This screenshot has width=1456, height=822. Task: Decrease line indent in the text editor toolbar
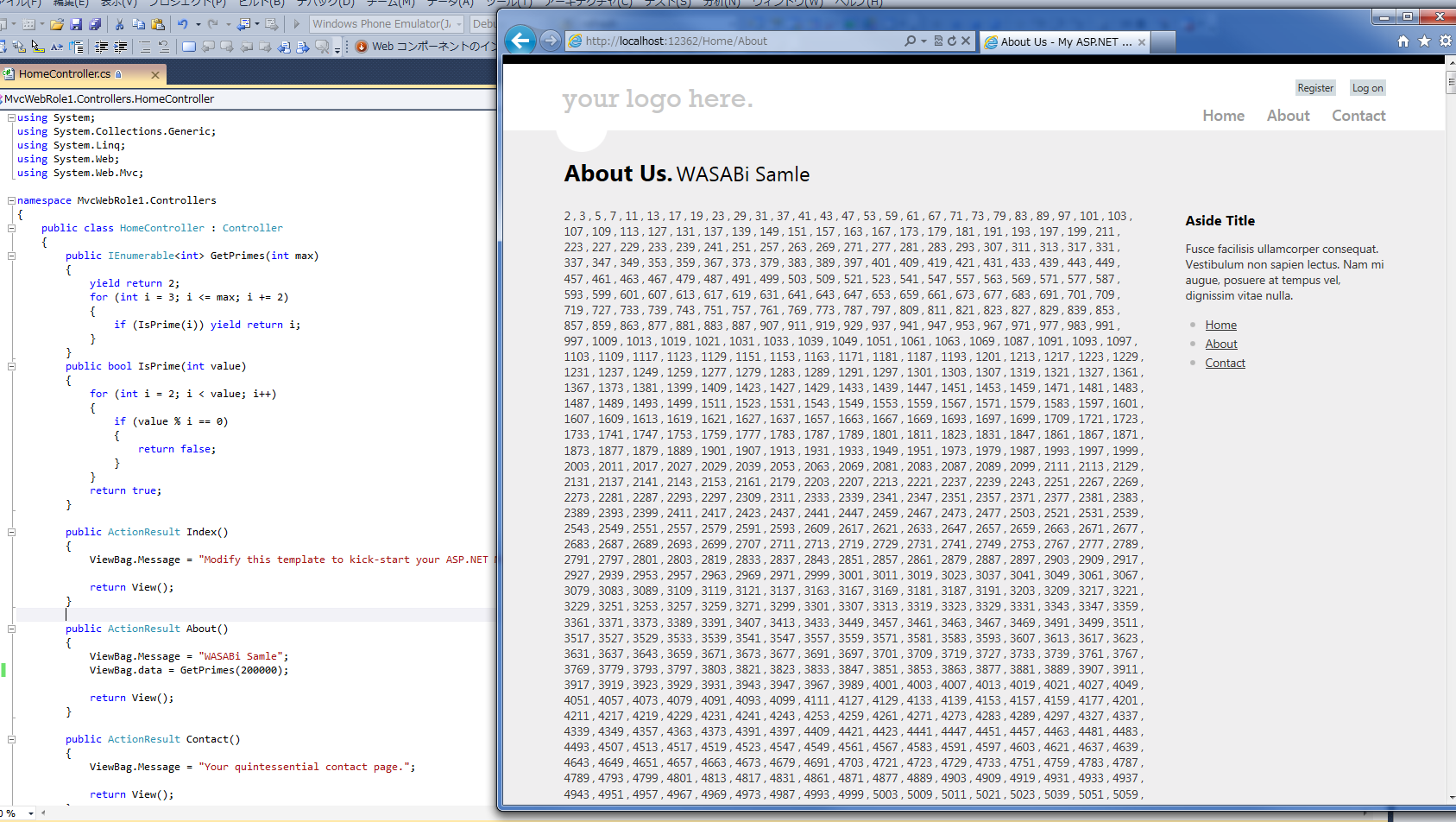pyautogui.click(x=102, y=47)
